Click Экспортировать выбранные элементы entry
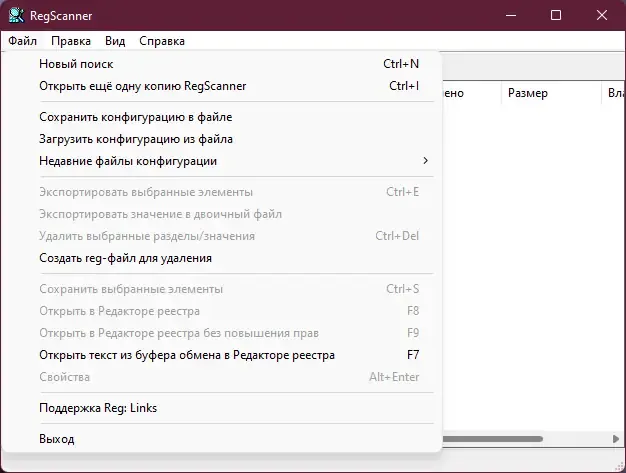Screen dimensions: 626x473 coord(222,192)
